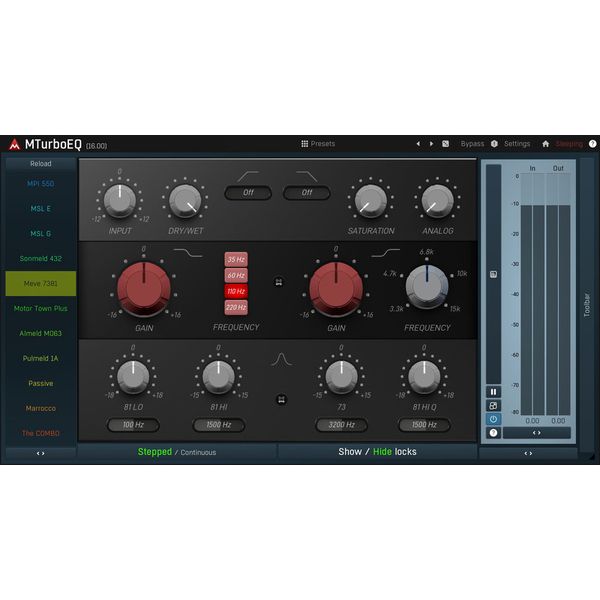Click the resize corner grip icon
Screen dimensions: 600x600
pyautogui.click(x=592, y=457)
